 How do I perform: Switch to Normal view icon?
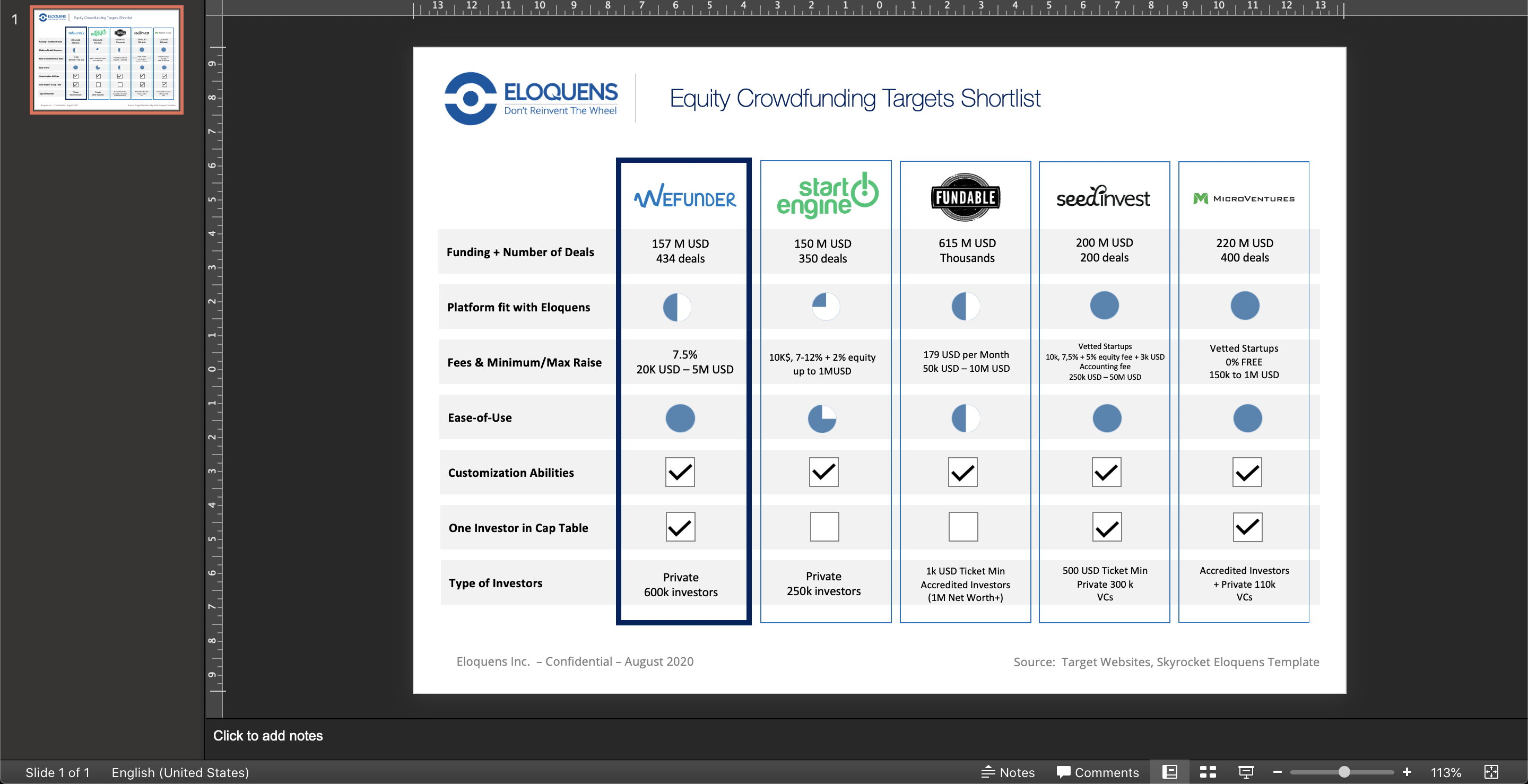pos(1169,772)
